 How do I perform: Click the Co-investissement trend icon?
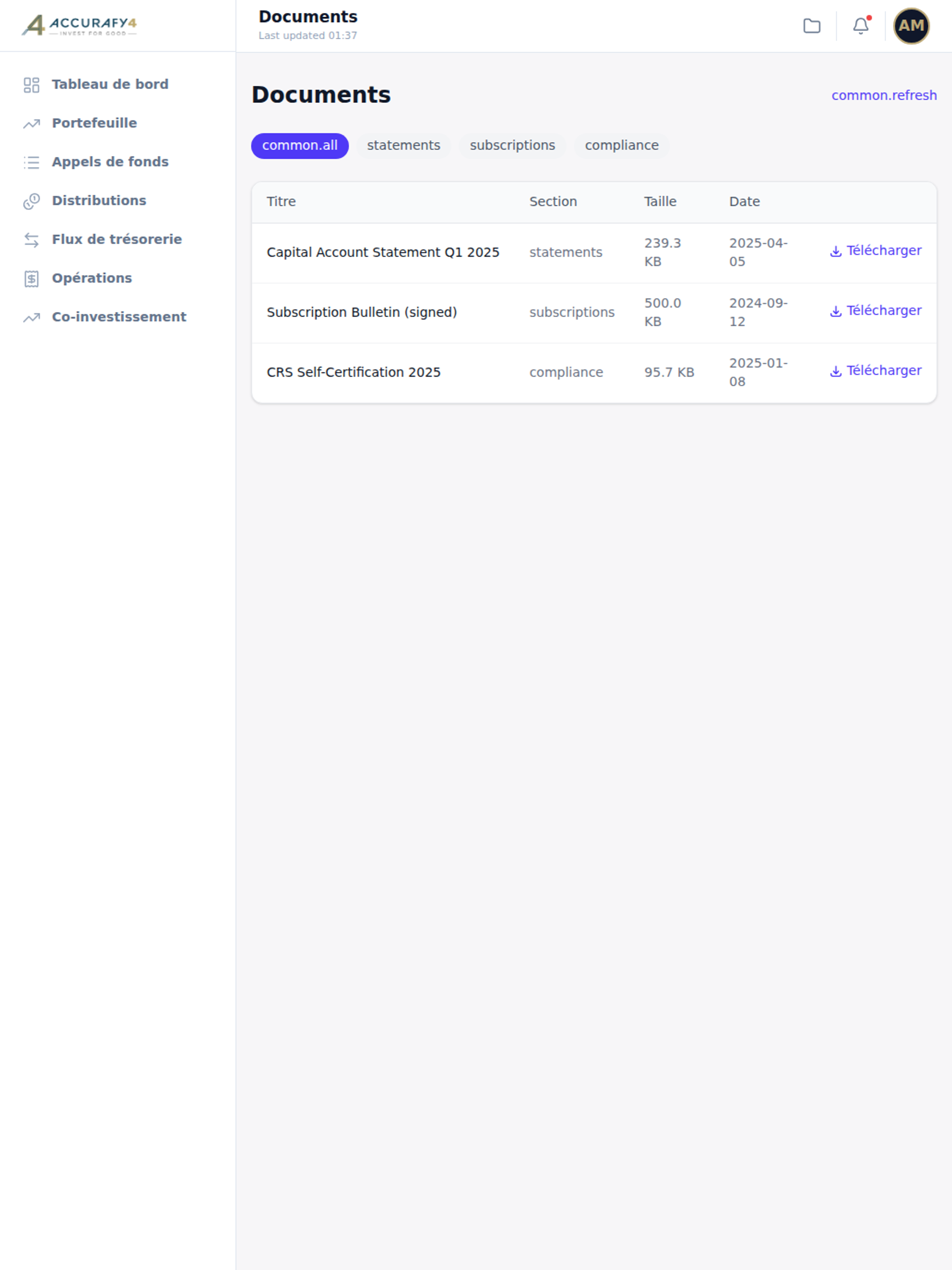point(31,317)
